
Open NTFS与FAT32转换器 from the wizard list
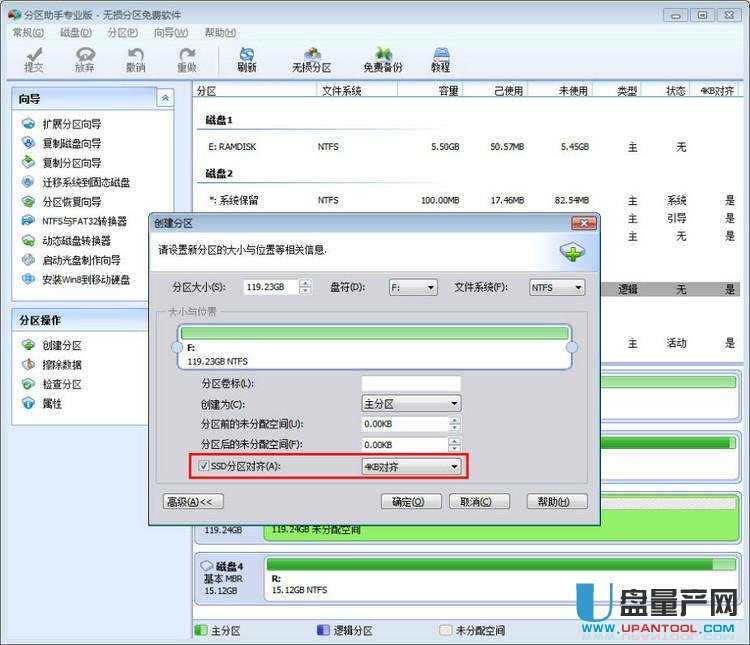point(84,221)
